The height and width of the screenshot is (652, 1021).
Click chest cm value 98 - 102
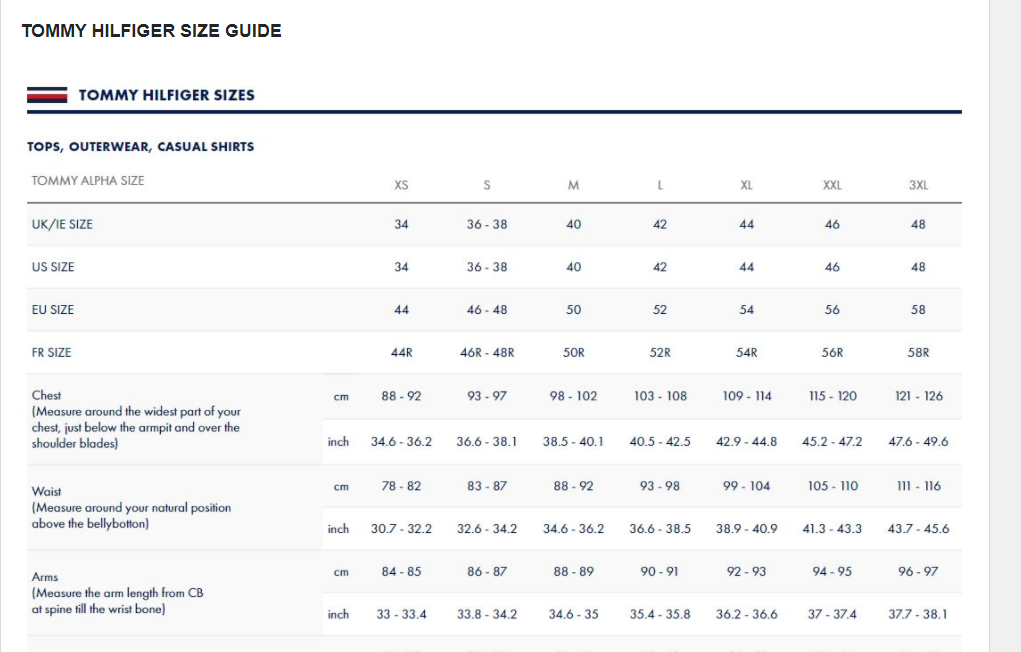tap(573, 396)
